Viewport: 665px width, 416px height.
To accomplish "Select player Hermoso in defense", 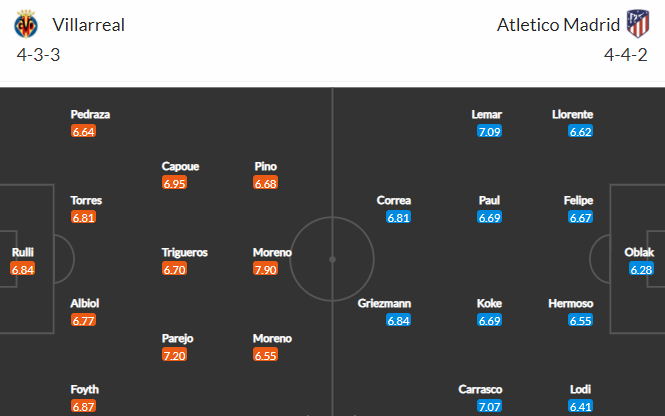I will pyautogui.click(x=571, y=303).
